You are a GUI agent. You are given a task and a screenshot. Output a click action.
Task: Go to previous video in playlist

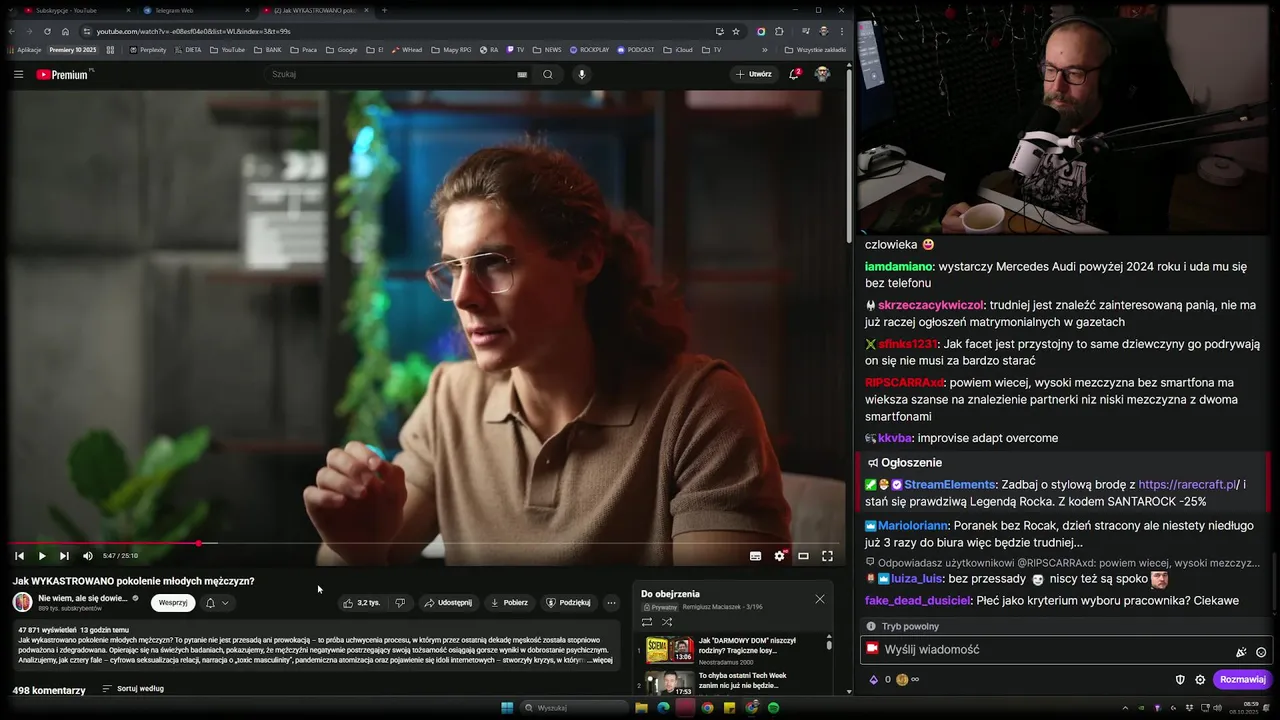(19, 556)
